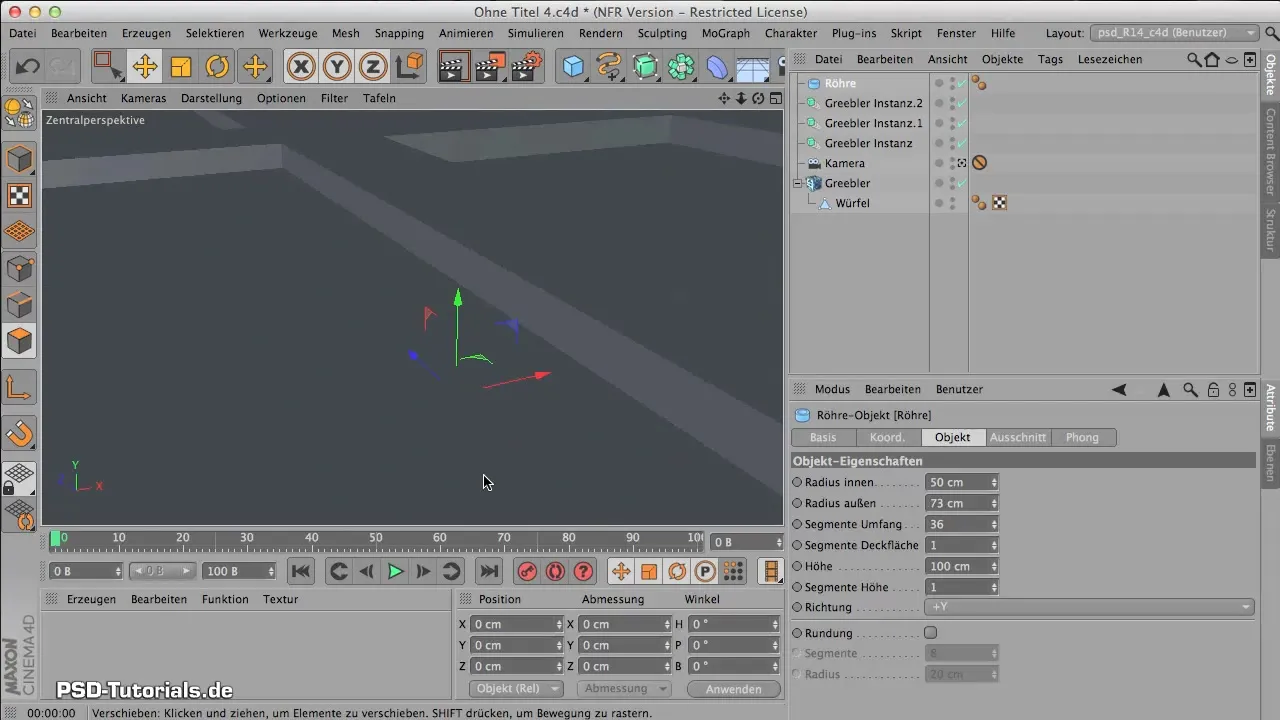The image size is (1280, 720).
Task: Click the coordinate system cube icon
Action: 410,67
